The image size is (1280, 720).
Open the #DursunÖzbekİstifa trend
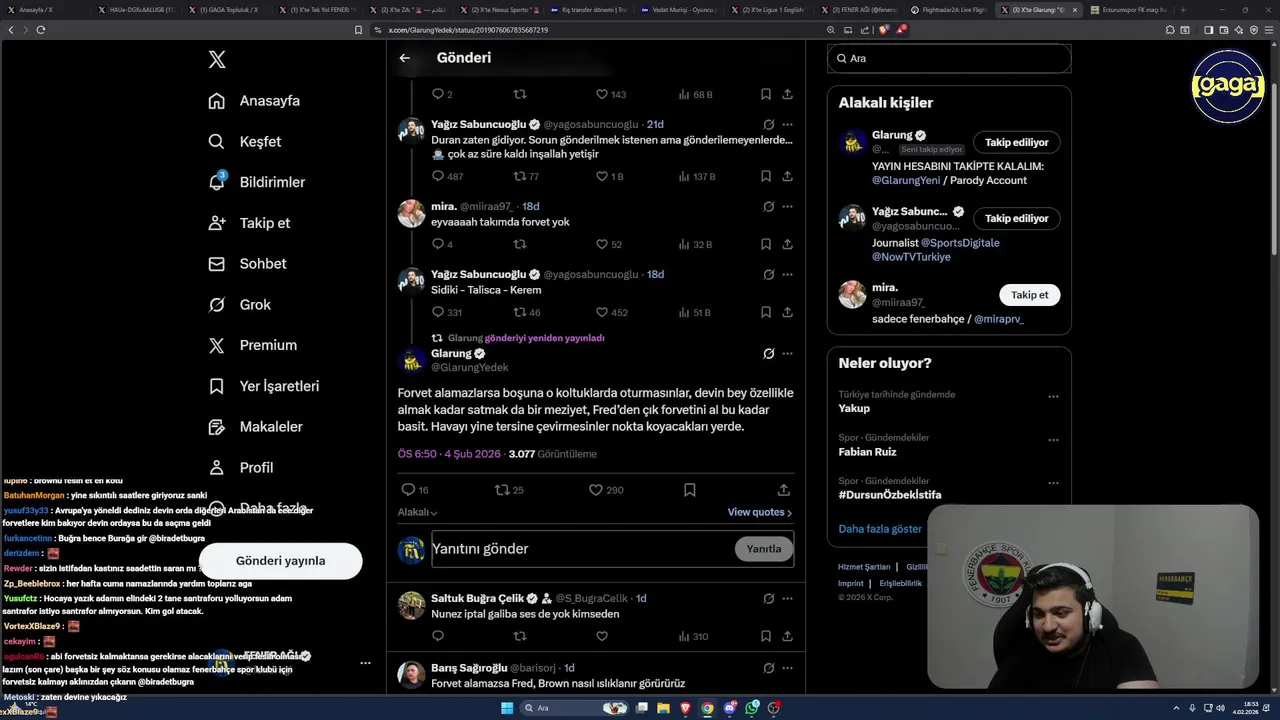(890, 495)
